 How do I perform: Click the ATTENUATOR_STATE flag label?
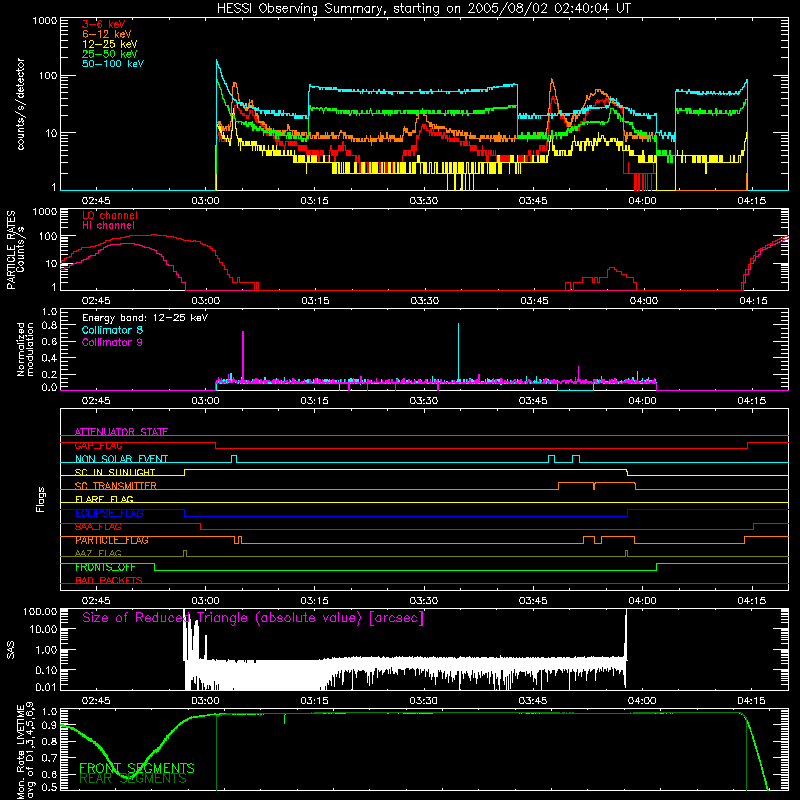coord(121,432)
